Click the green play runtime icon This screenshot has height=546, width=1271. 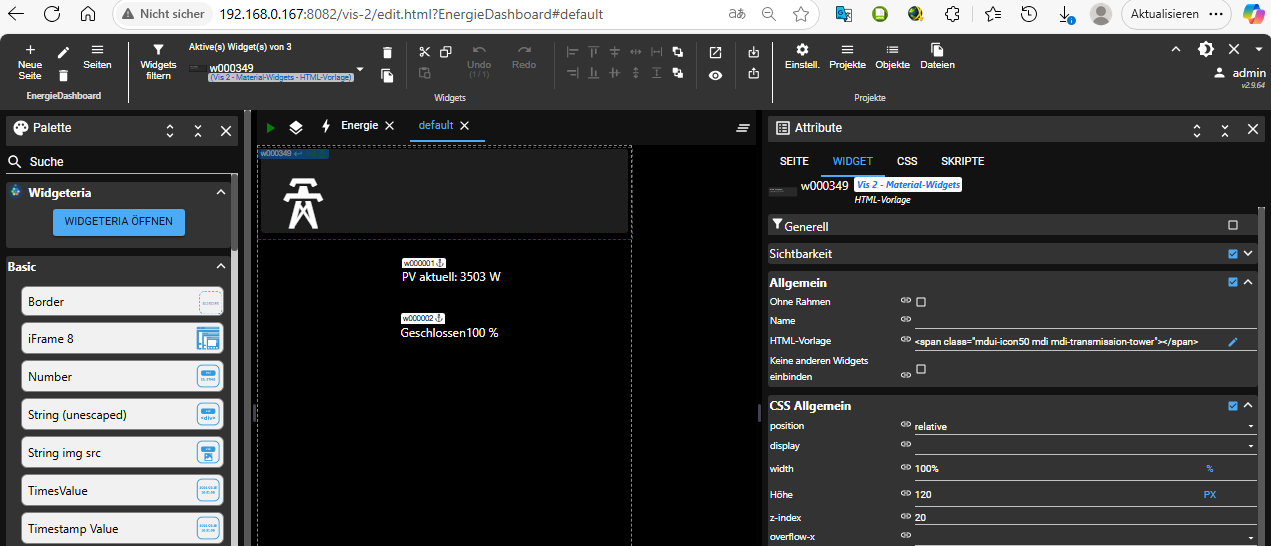point(271,127)
